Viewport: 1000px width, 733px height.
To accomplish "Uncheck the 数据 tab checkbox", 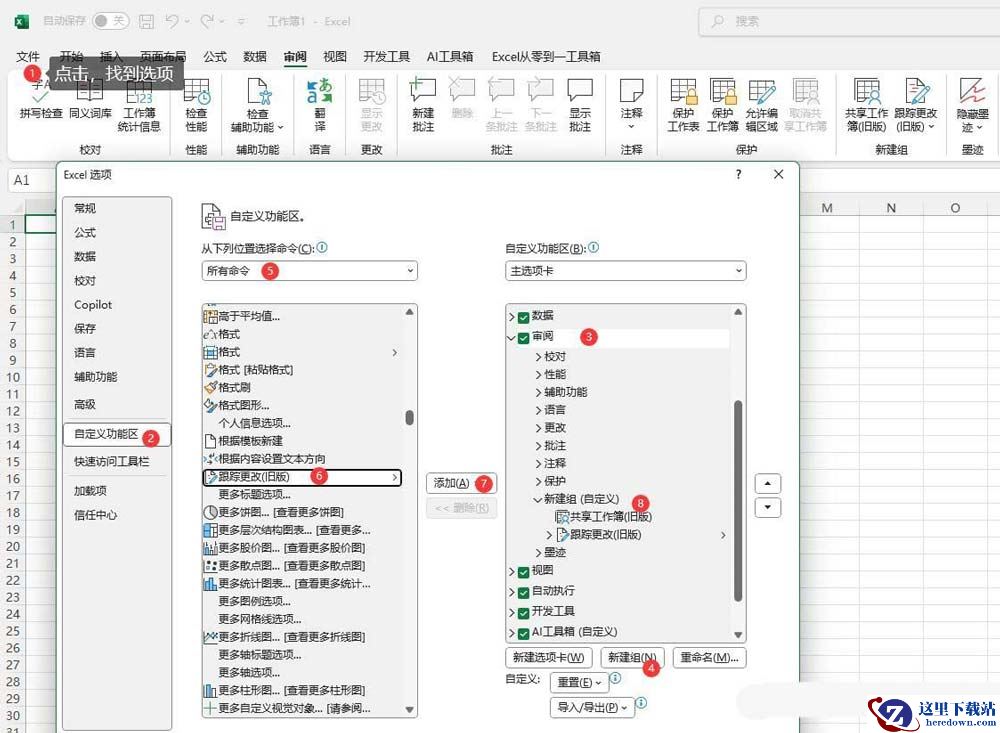I will click(524, 317).
